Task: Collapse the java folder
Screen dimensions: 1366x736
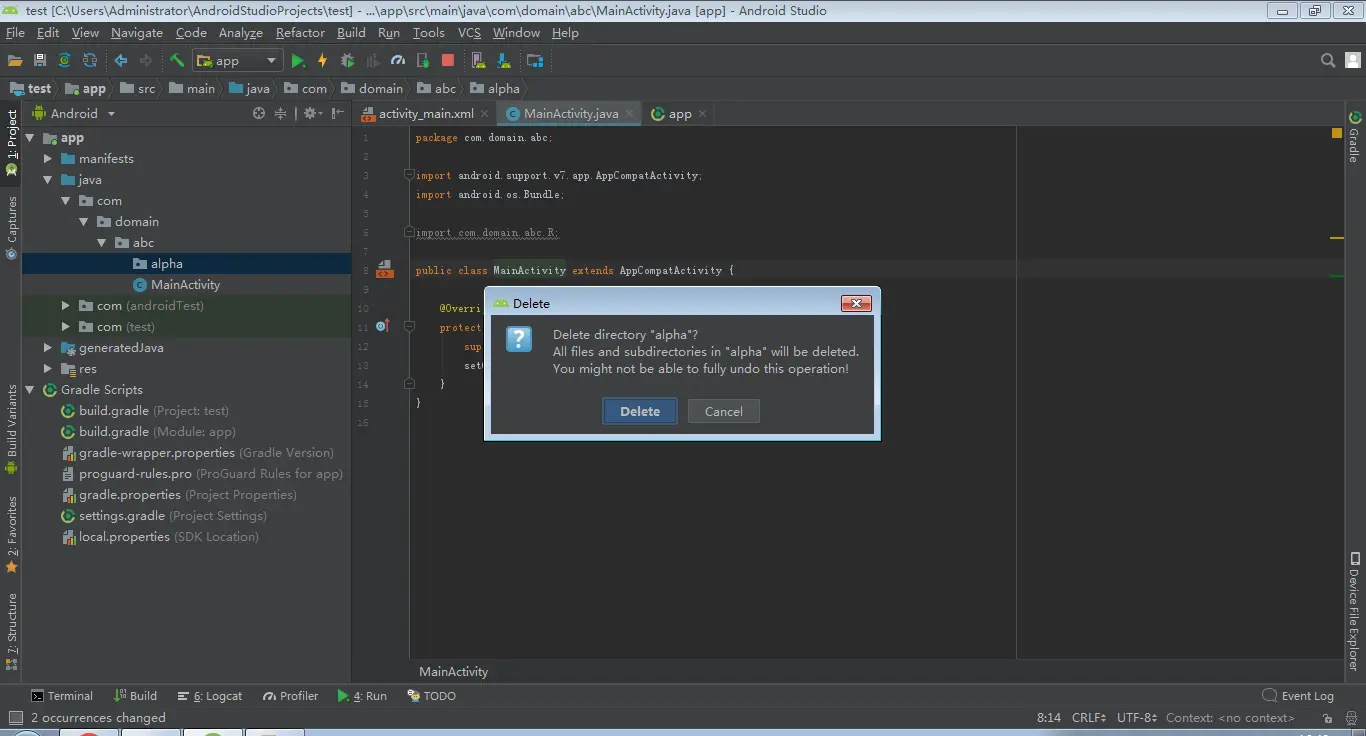Action: (x=48, y=180)
